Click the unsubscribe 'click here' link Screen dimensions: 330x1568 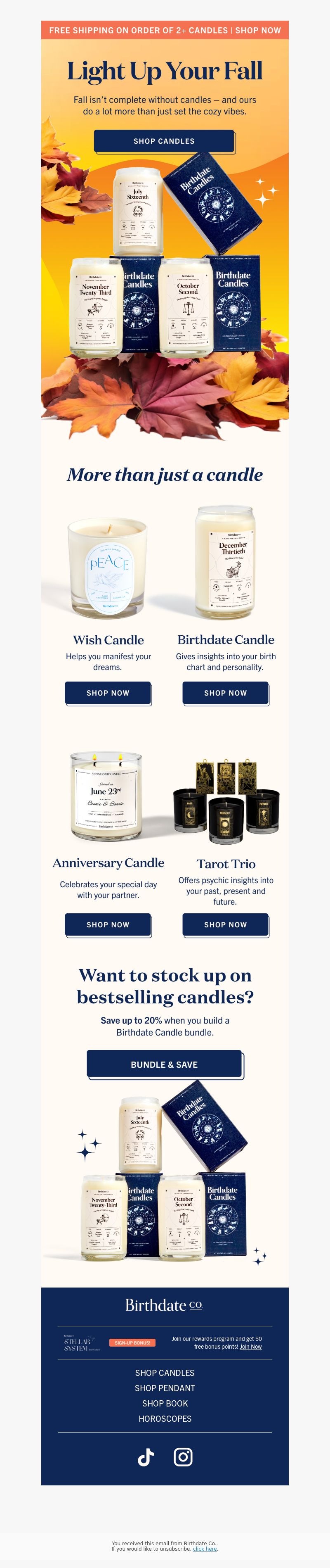tap(205, 1549)
